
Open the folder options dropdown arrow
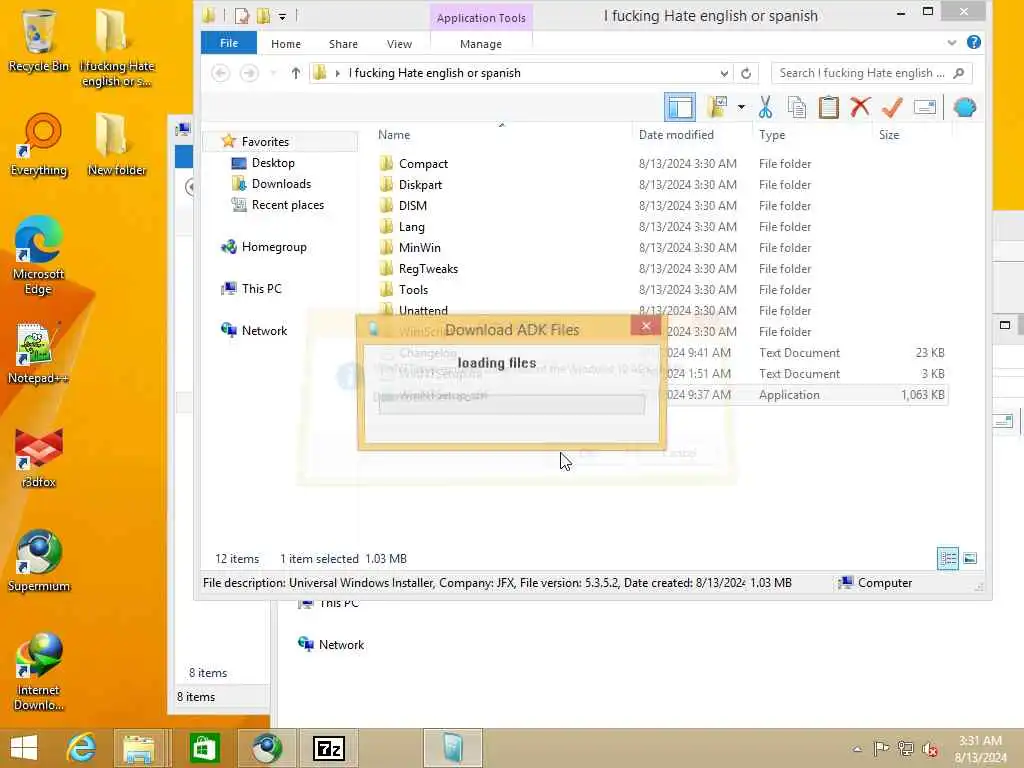[741, 107]
